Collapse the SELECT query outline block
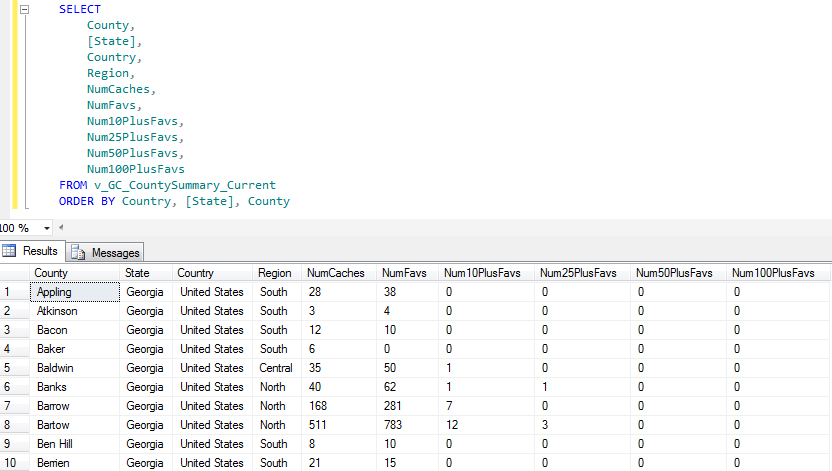Image resolution: width=832 pixels, height=471 pixels. click(24, 9)
